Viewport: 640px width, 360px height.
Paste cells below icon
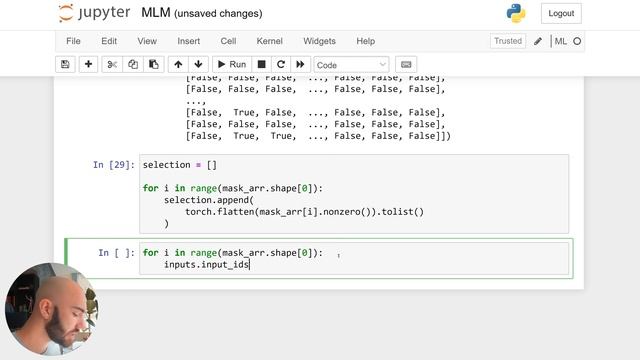pos(153,64)
